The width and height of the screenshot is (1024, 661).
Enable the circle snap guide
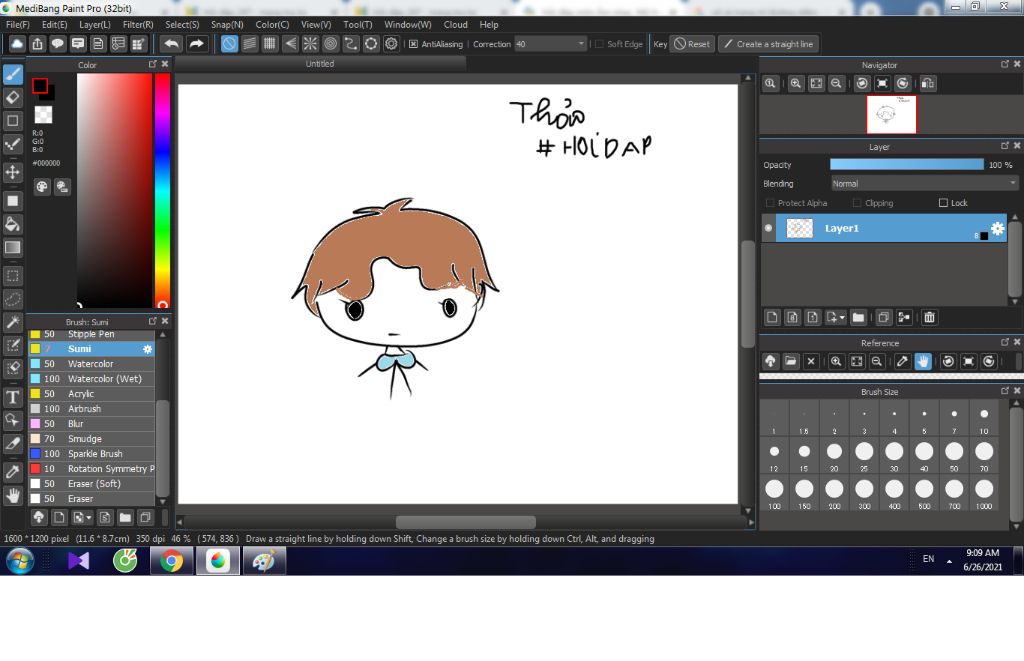(x=330, y=44)
